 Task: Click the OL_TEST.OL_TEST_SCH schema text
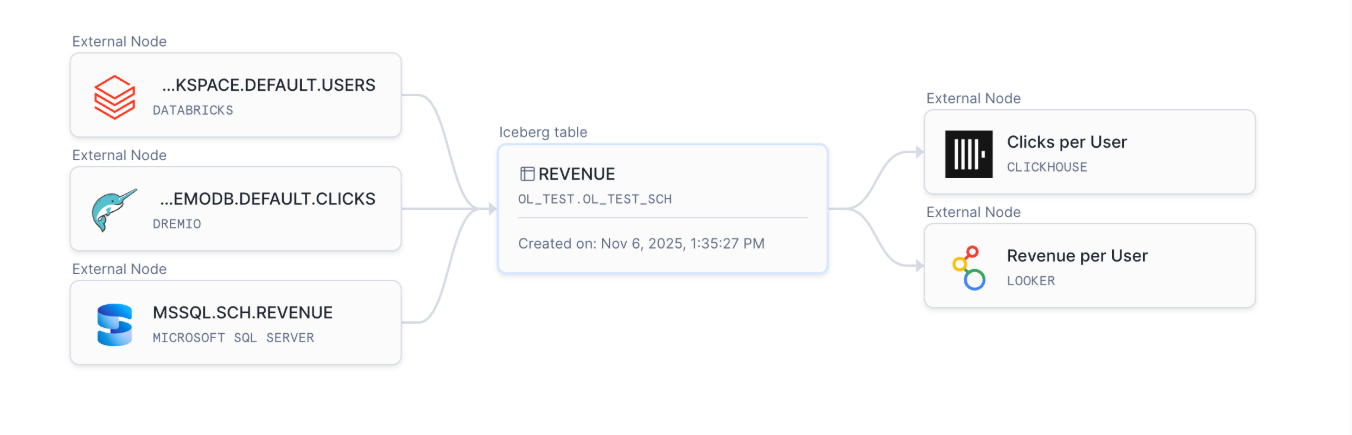click(x=595, y=199)
